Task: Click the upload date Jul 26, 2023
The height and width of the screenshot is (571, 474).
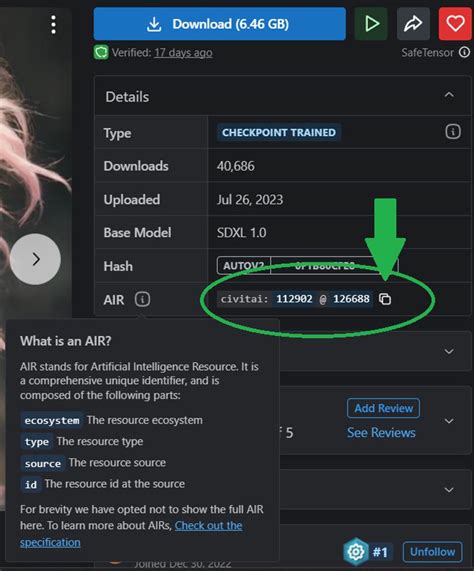Action: coord(250,200)
